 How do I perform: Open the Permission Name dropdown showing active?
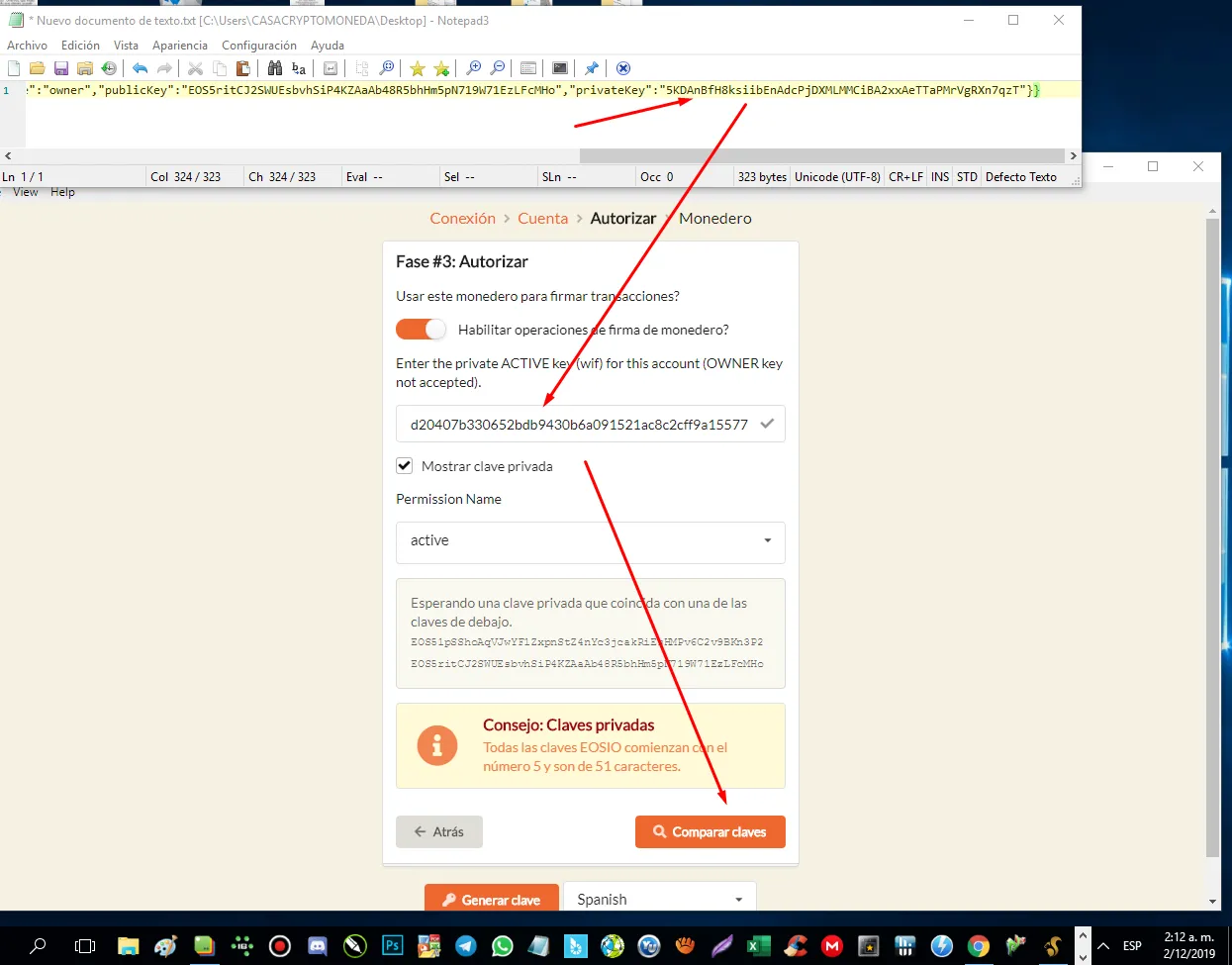pyautogui.click(x=591, y=541)
